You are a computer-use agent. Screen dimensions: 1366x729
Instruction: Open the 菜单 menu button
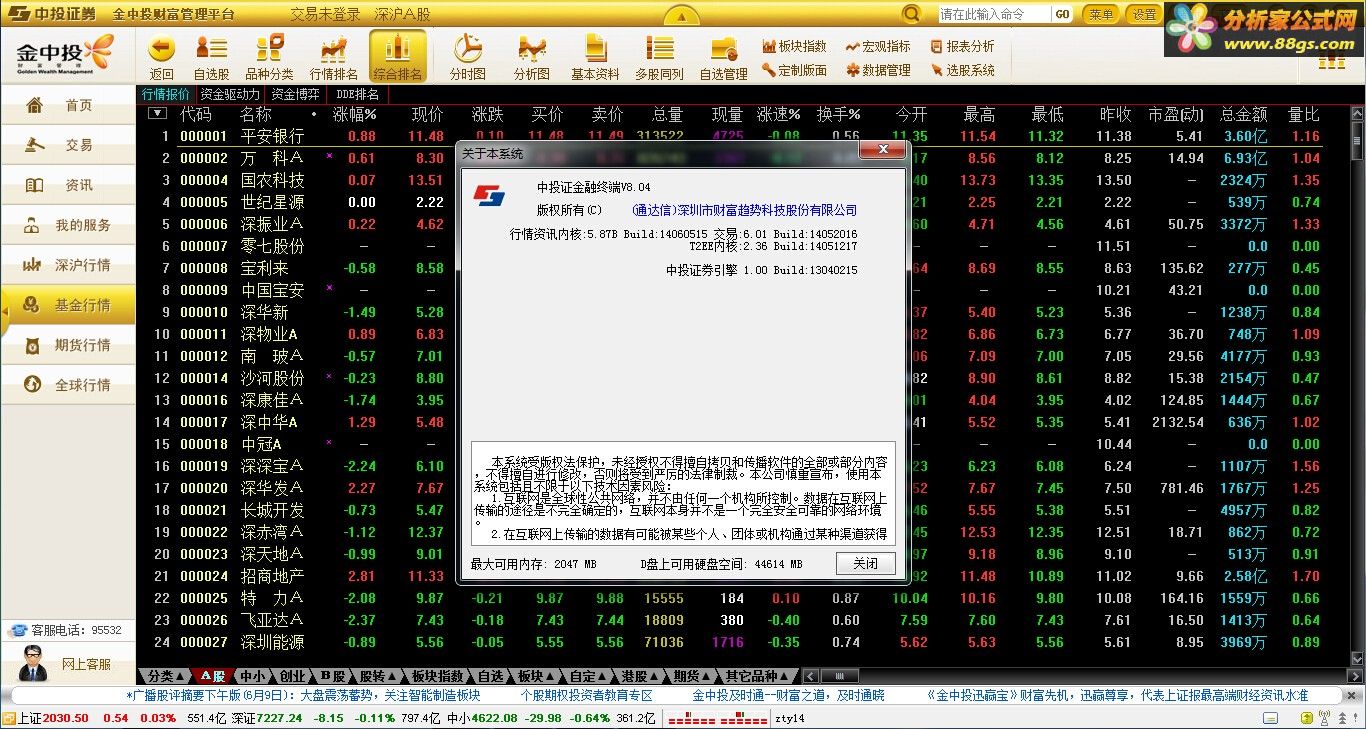1101,14
